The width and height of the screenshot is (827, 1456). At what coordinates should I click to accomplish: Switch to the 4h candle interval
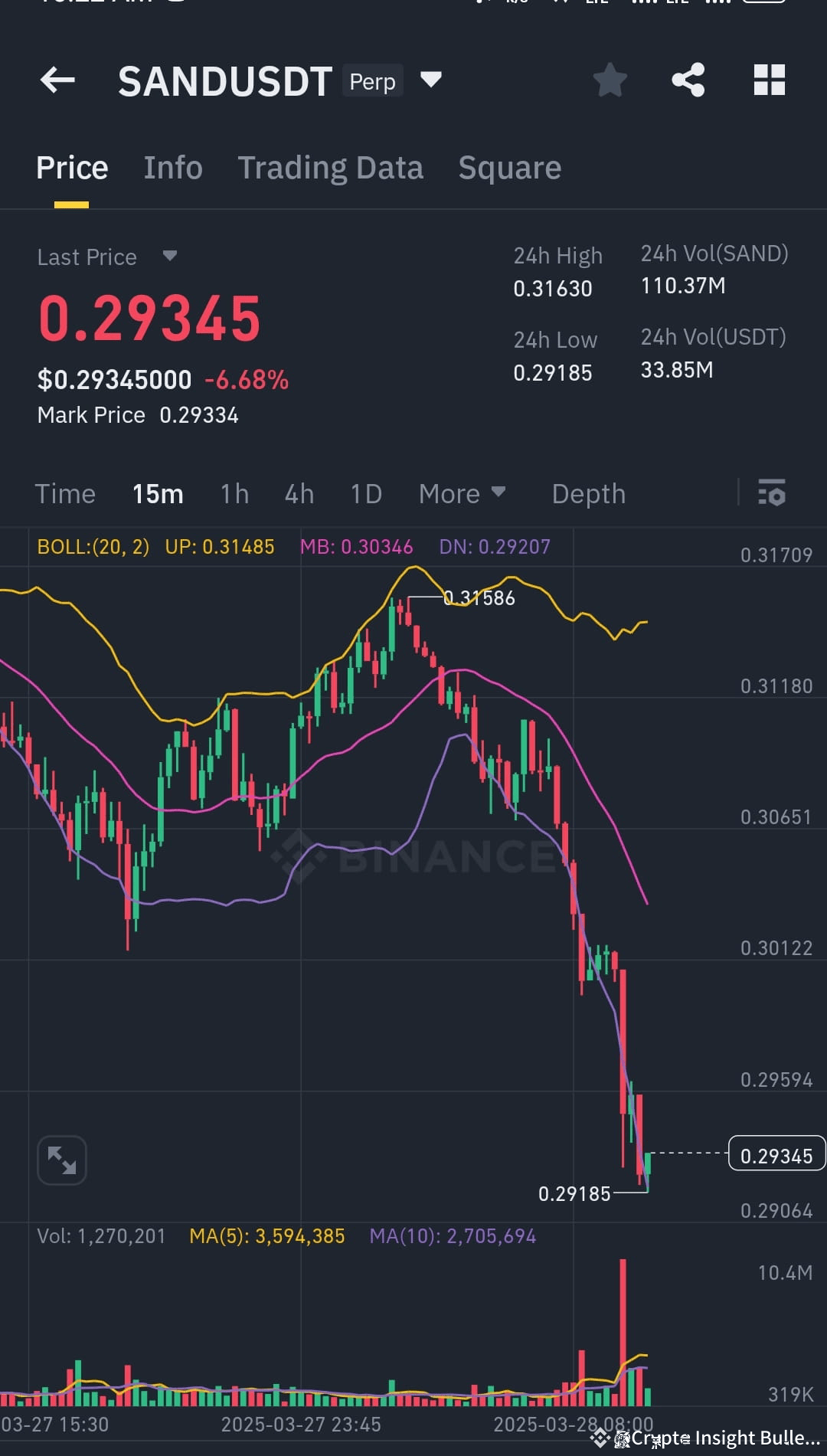tap(299, 494)
